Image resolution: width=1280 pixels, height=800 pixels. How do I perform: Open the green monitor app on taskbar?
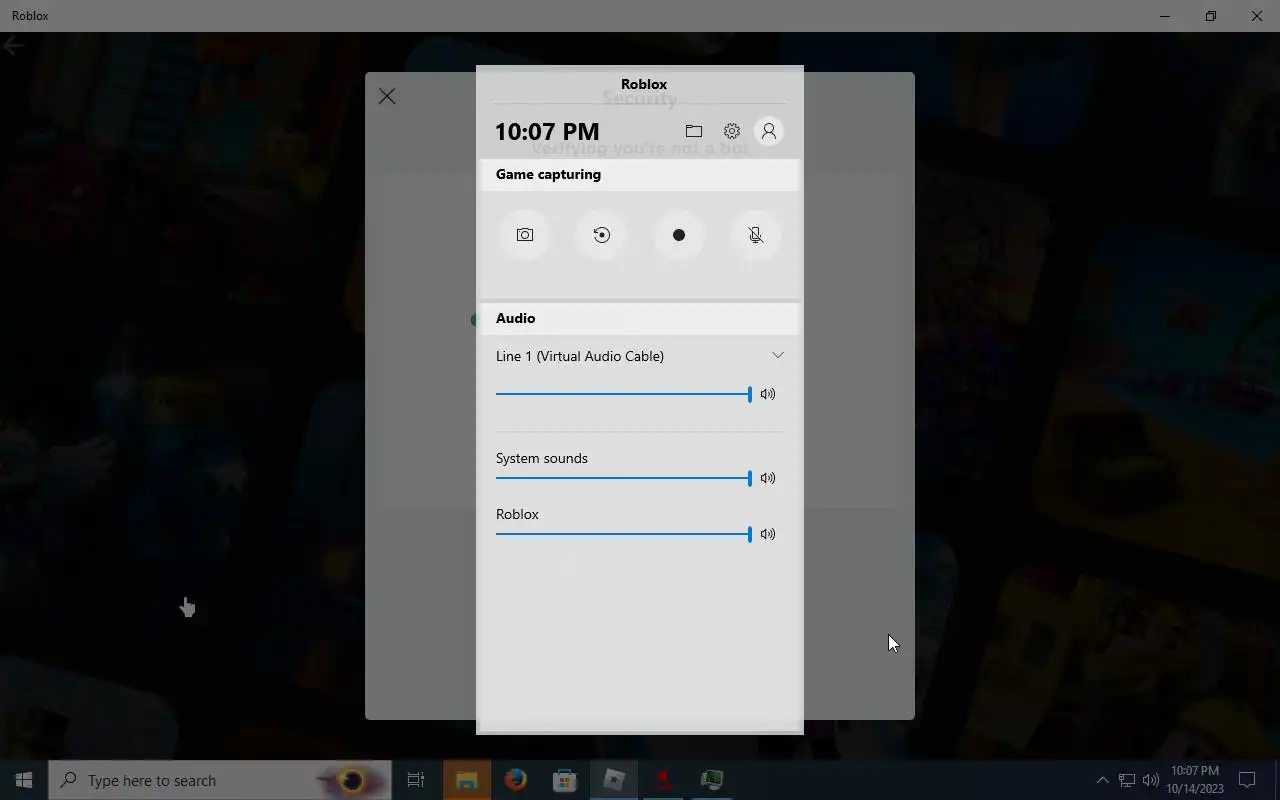tap(712, 780)
